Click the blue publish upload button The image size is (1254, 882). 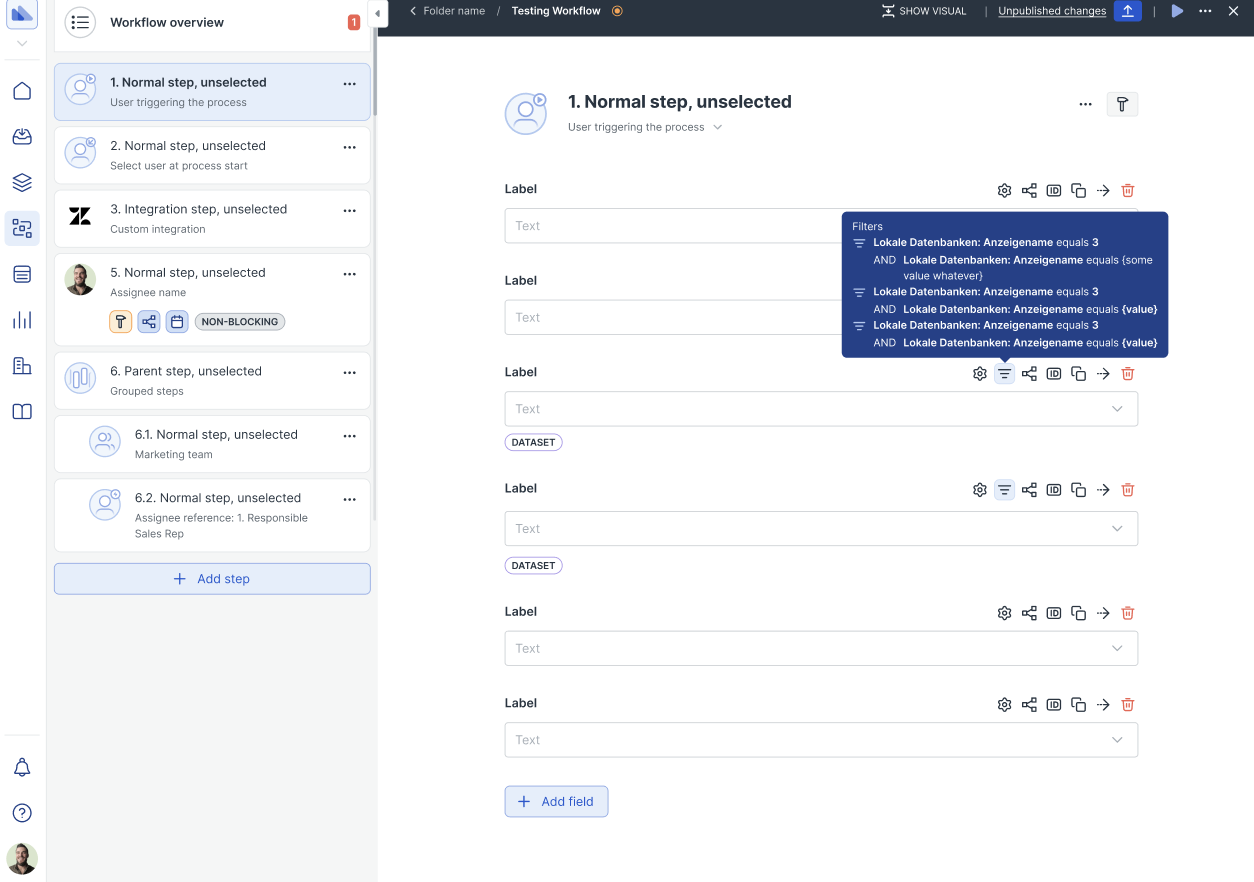1128,11
